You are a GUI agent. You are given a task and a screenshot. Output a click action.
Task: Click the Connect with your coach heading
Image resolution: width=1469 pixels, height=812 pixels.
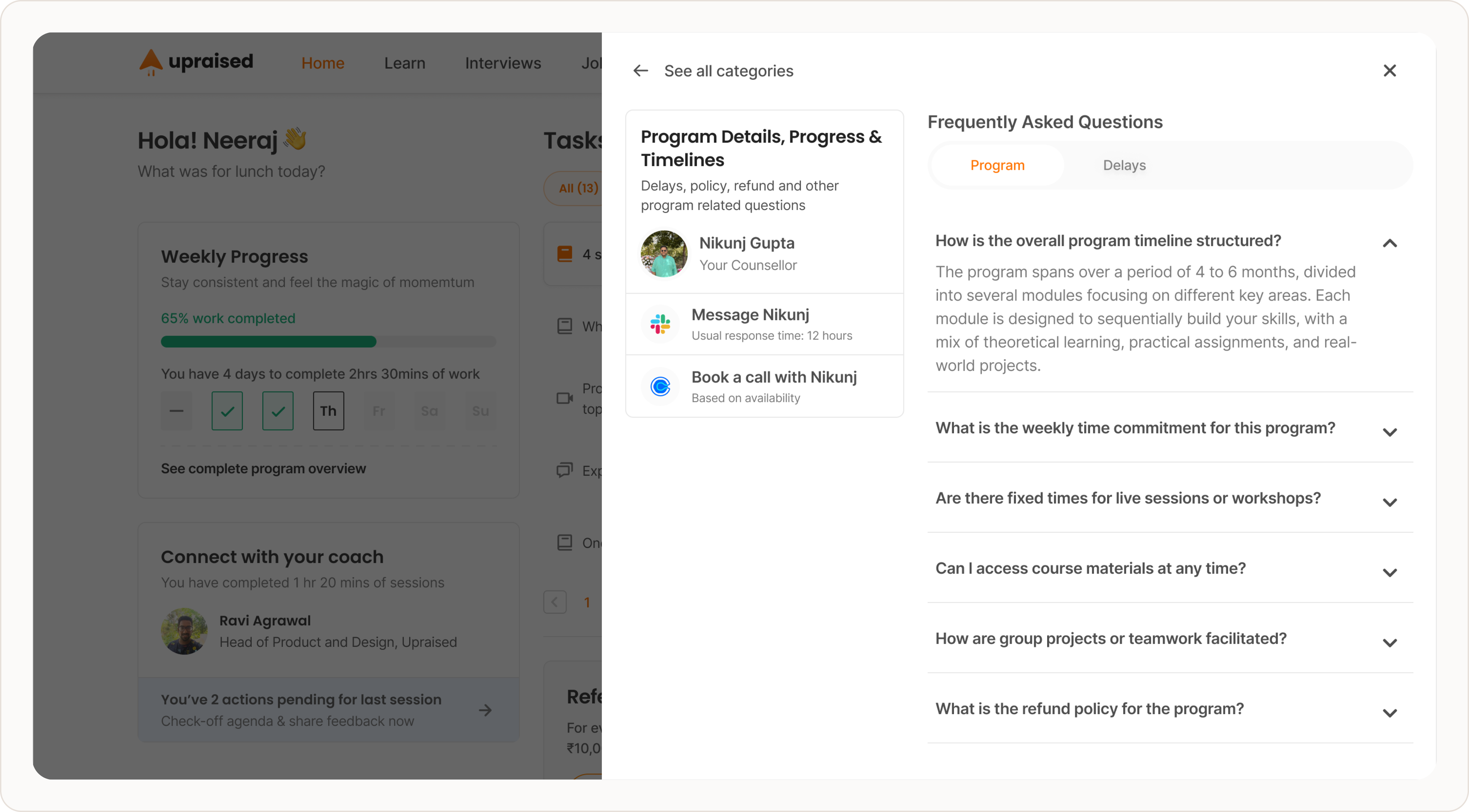272,556
